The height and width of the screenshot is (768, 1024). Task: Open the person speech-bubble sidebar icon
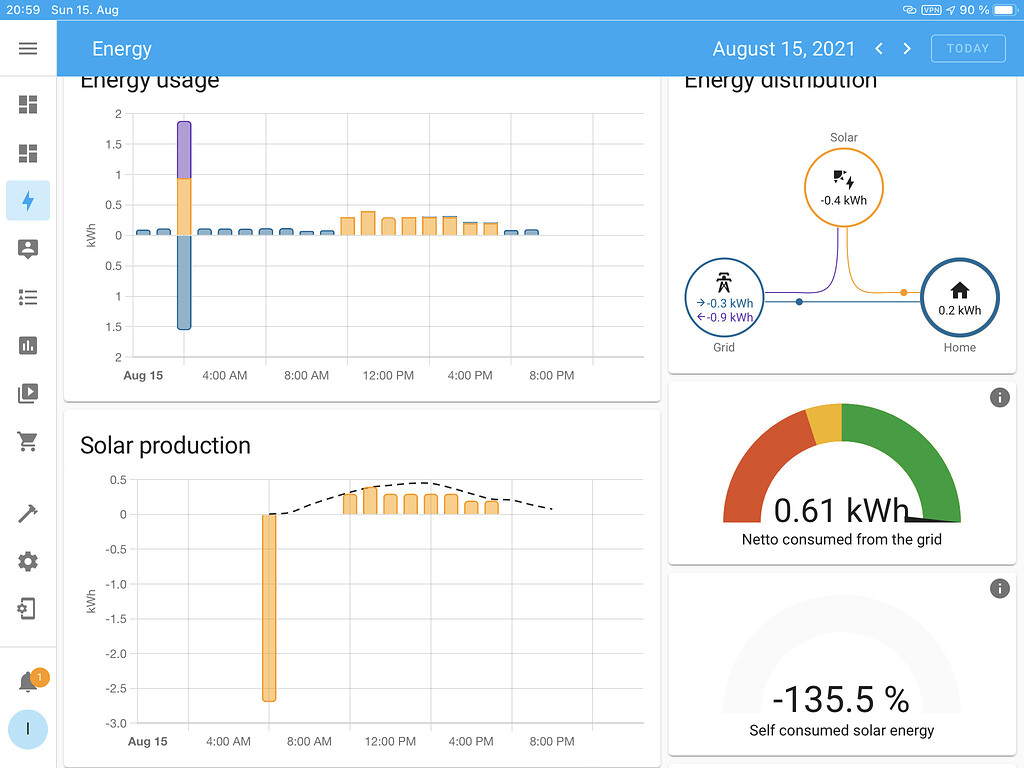(27, 249)
